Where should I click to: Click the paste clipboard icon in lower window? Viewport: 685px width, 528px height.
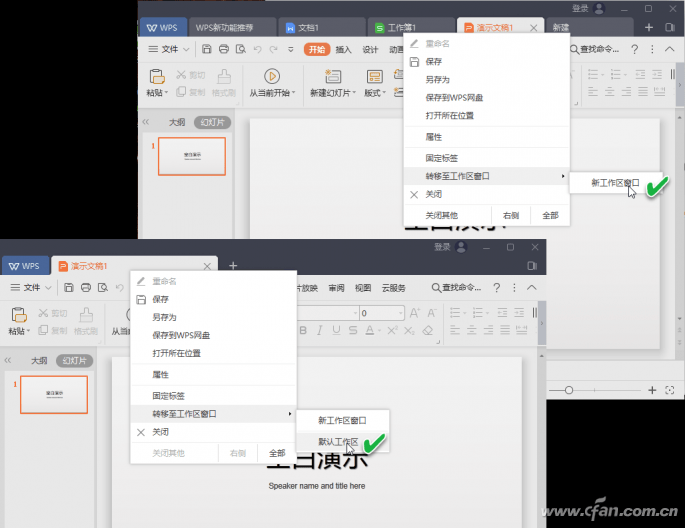[x=18, y=313]
